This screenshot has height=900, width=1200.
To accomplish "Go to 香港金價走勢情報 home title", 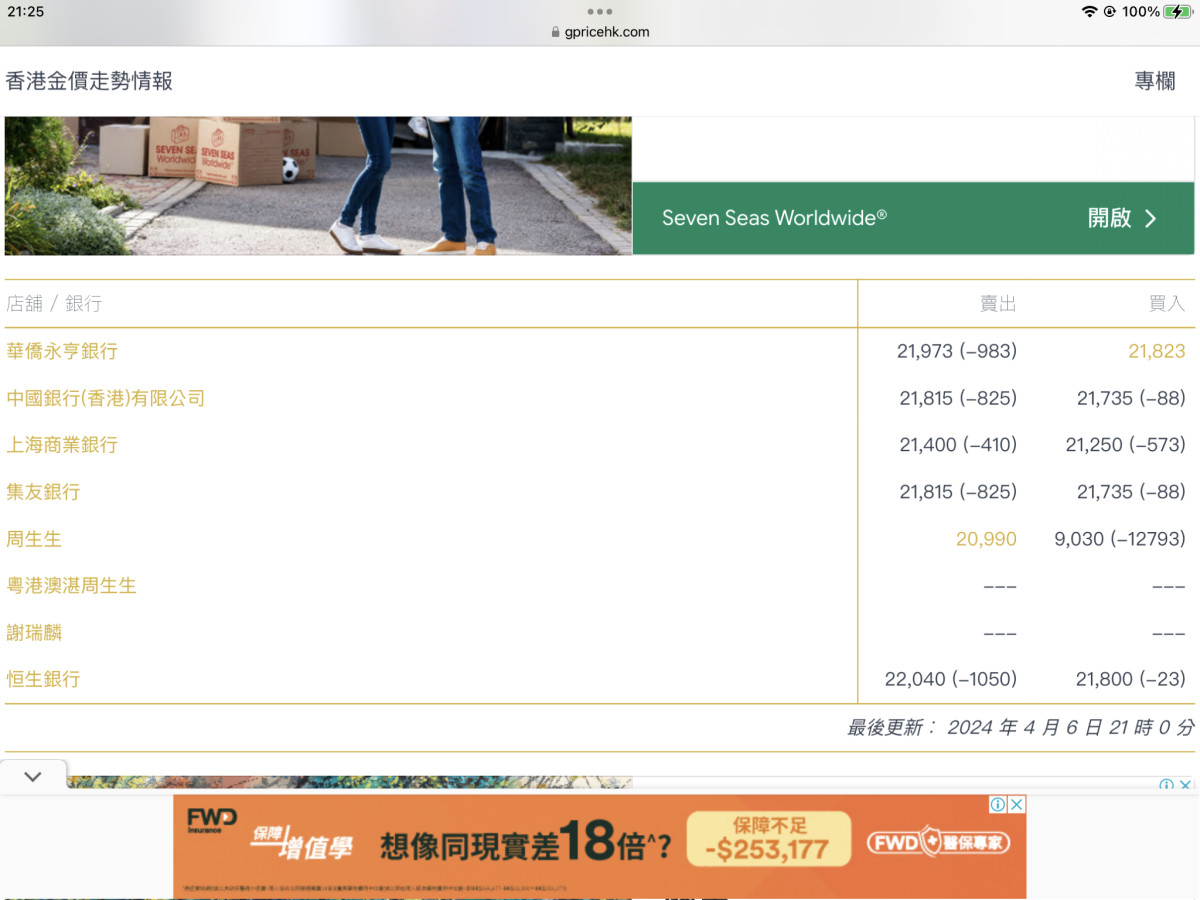I will [x=89, y=81].
